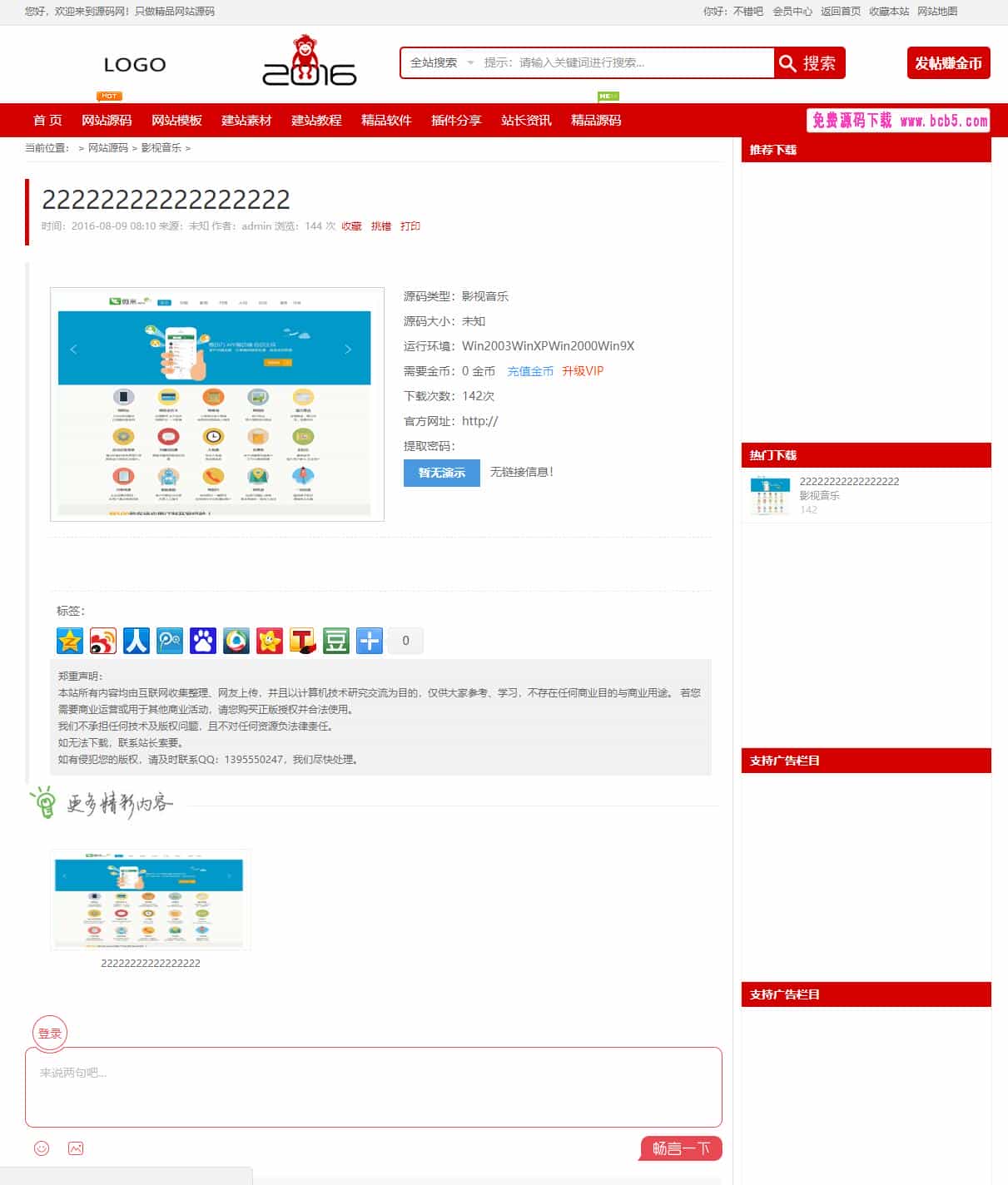Click the 影视音乐 source type value
Screen dimensions: 1008x1185
[485, 296]
